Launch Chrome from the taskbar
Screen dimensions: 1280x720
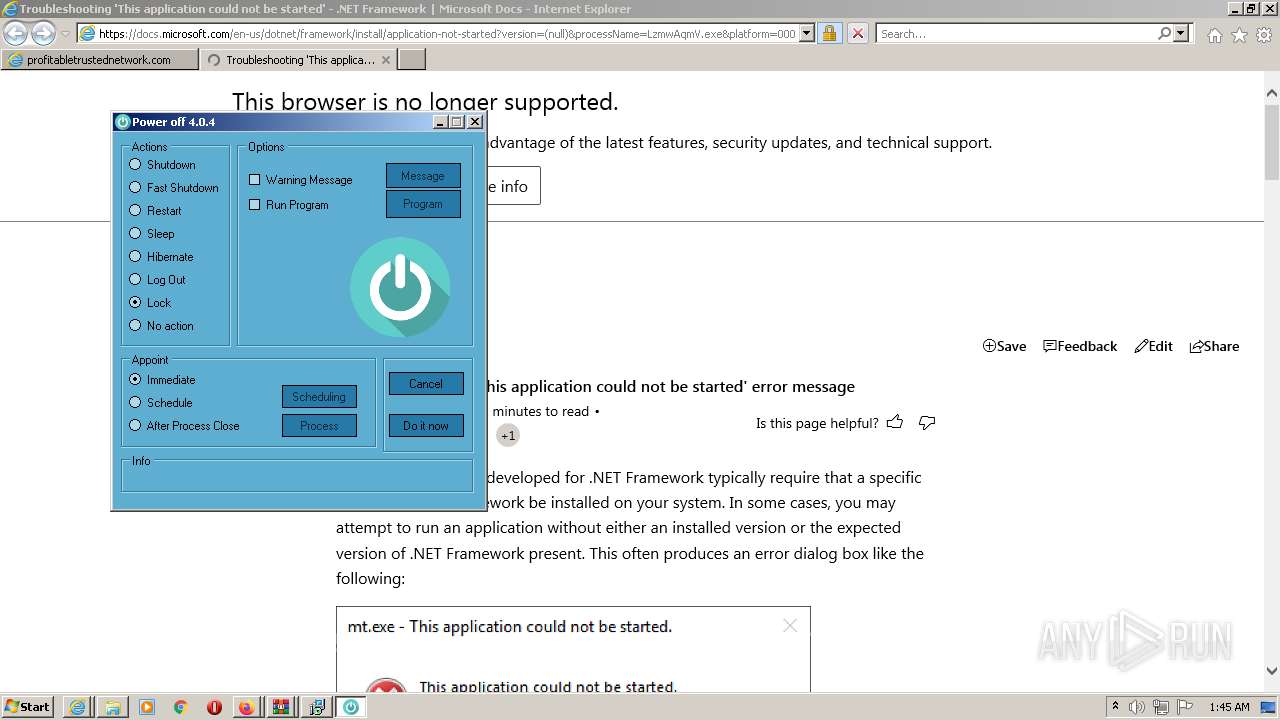pyautogui.click(x=180, y=707)
